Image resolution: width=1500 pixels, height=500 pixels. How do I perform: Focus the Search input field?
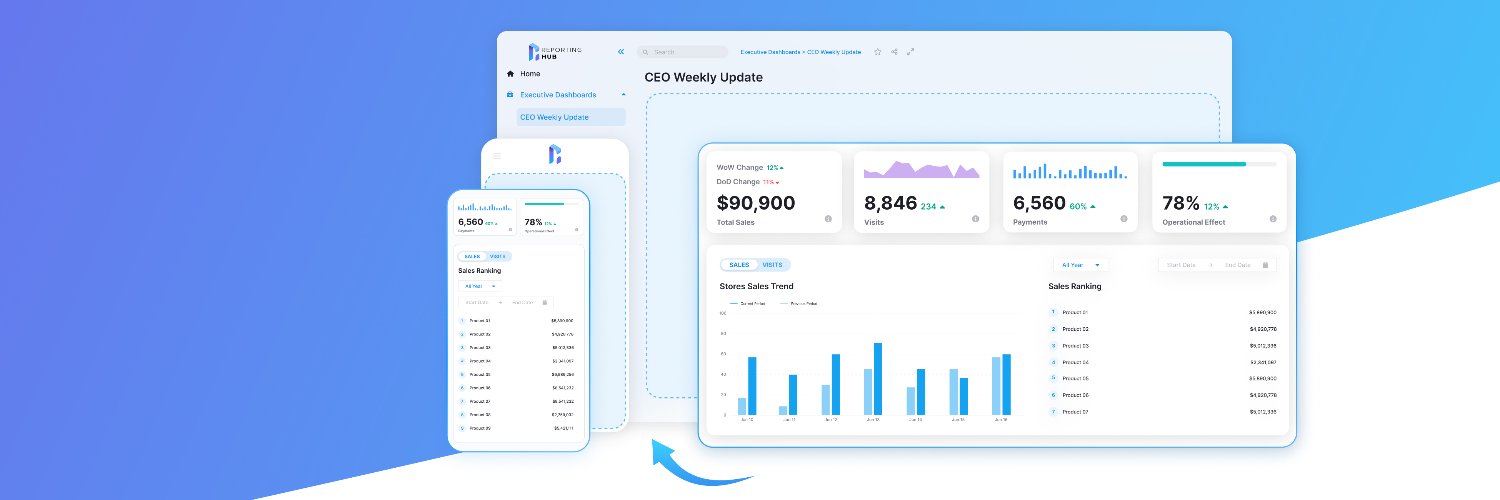683,52
